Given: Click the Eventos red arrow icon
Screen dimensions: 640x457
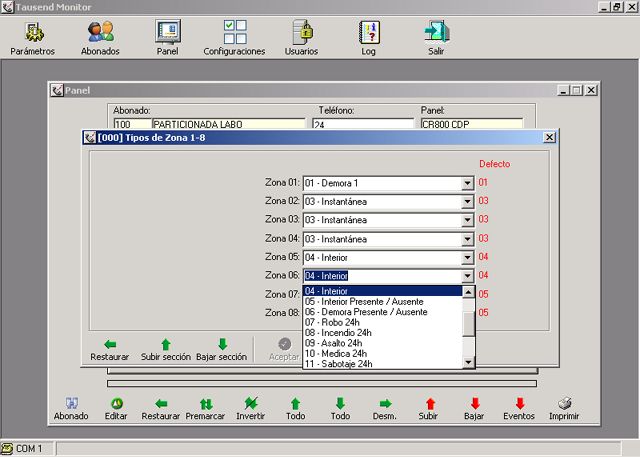Looking at the screenshot, I should point(520,404).
